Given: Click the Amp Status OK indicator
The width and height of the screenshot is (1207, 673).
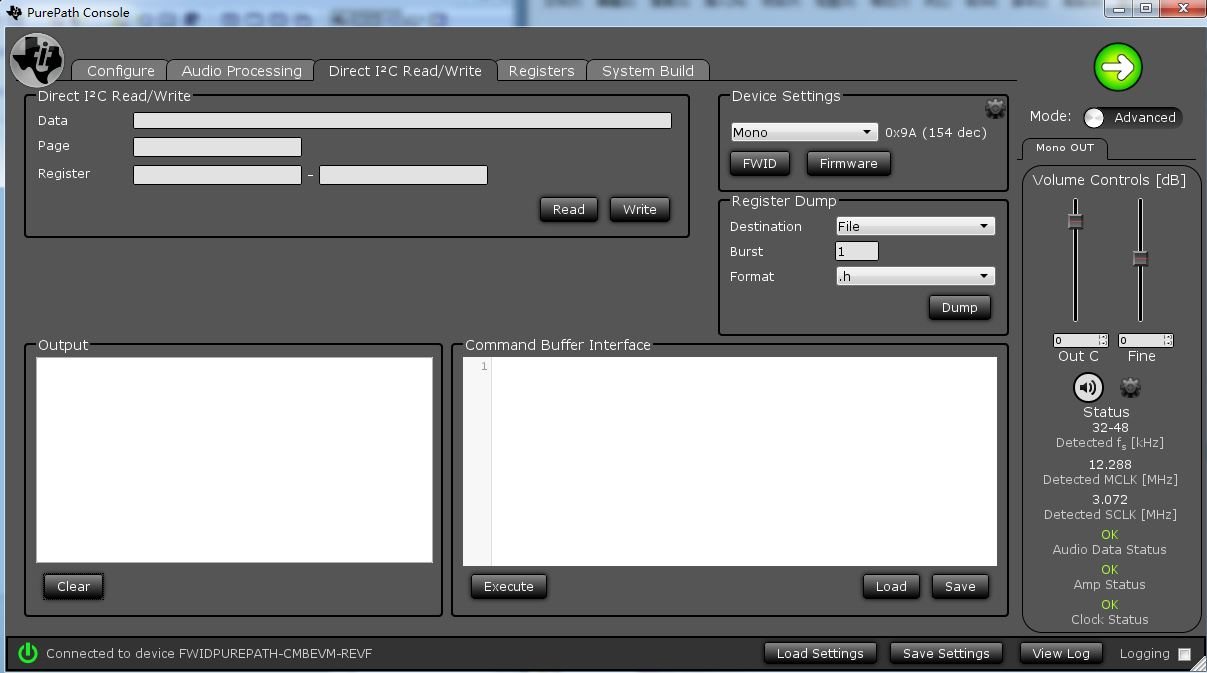Looking at the screenshot, I should pyautogui.click(x=1109, y=569).
